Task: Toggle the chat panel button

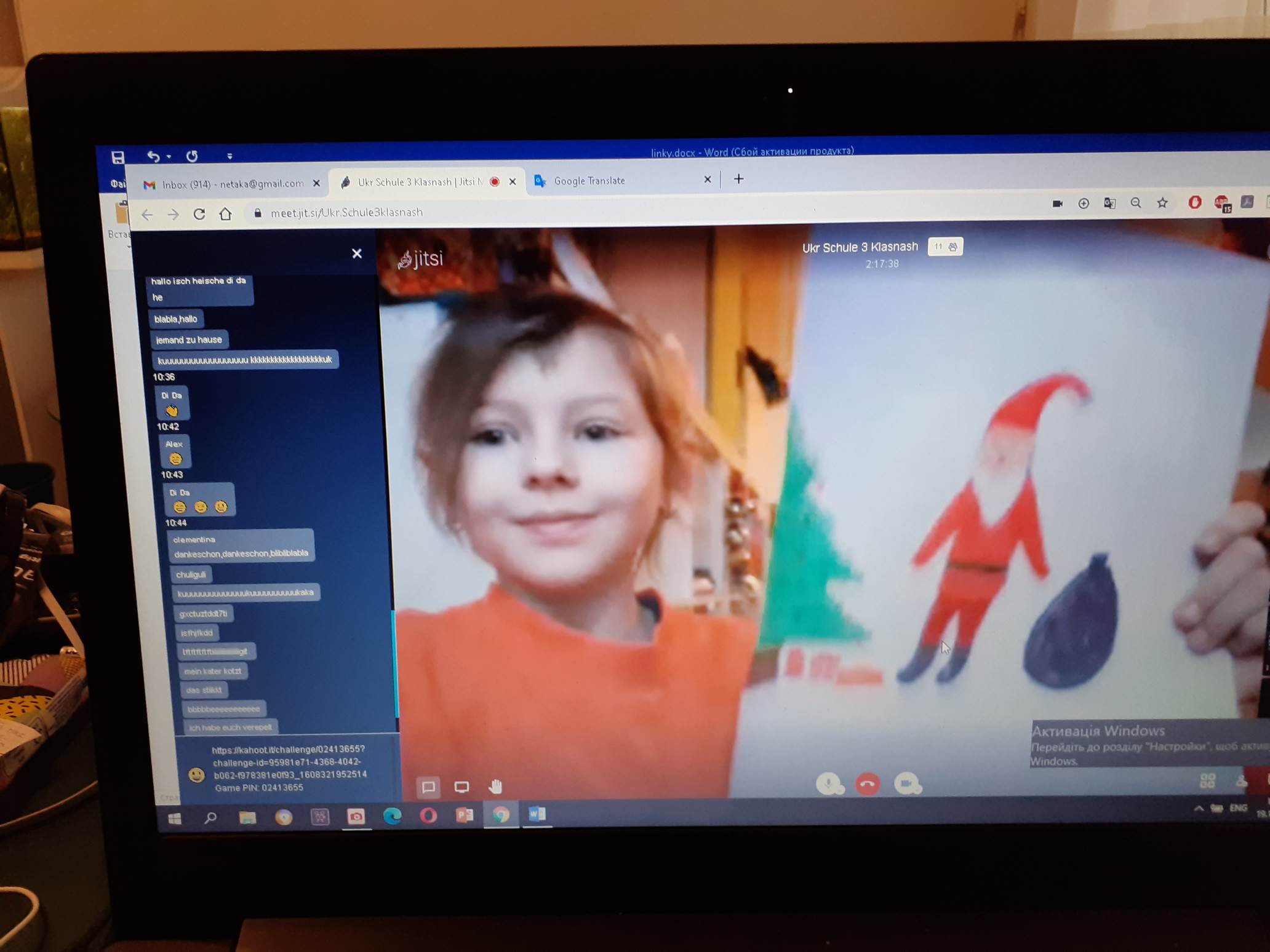Action: (x=429, y=787)
